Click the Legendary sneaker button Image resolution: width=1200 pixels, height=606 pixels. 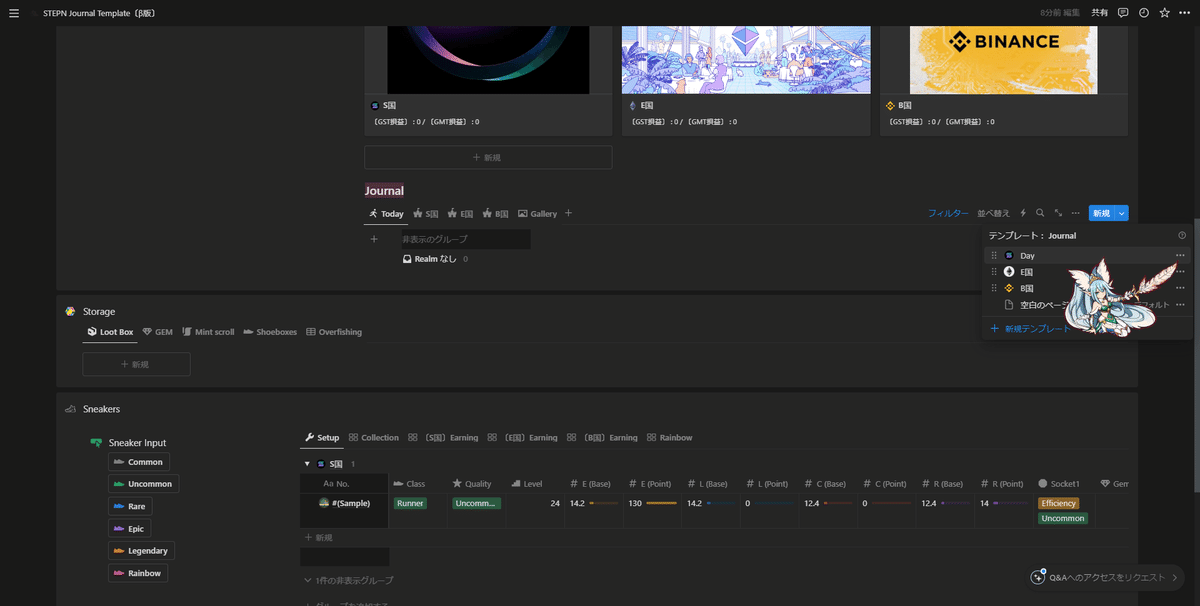141,551
